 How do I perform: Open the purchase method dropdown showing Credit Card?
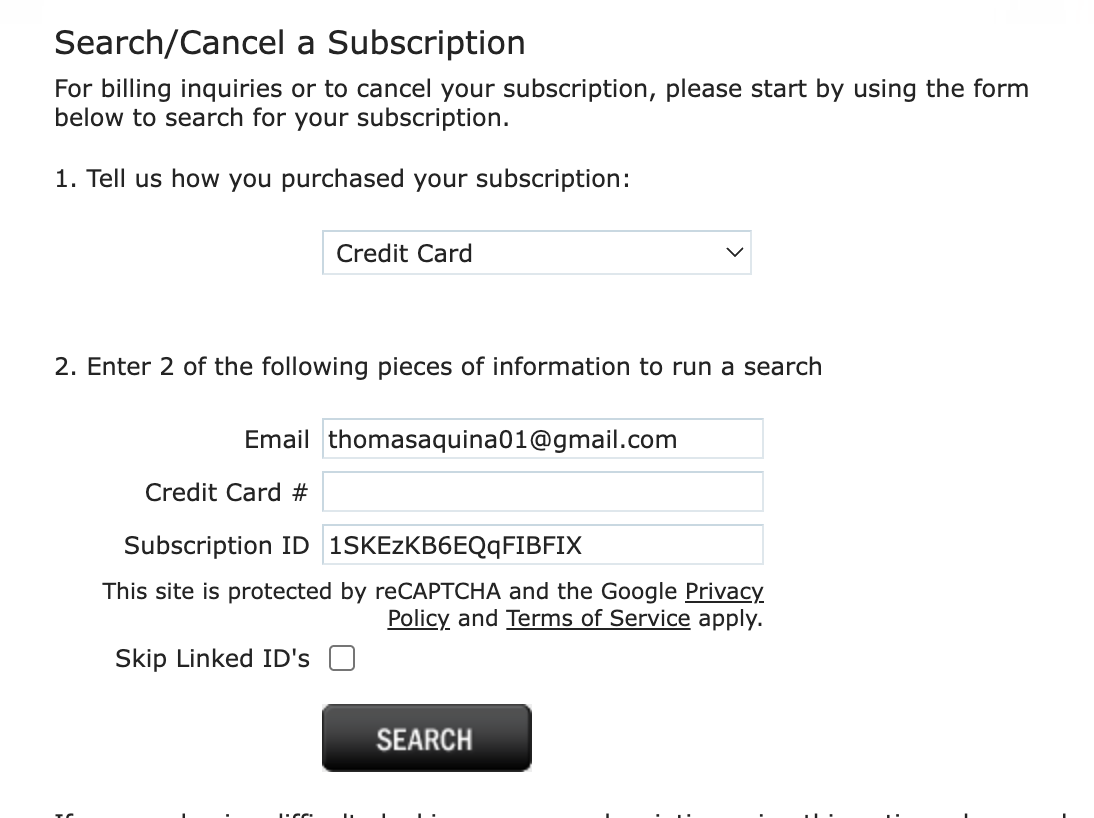tap(535, 253)
